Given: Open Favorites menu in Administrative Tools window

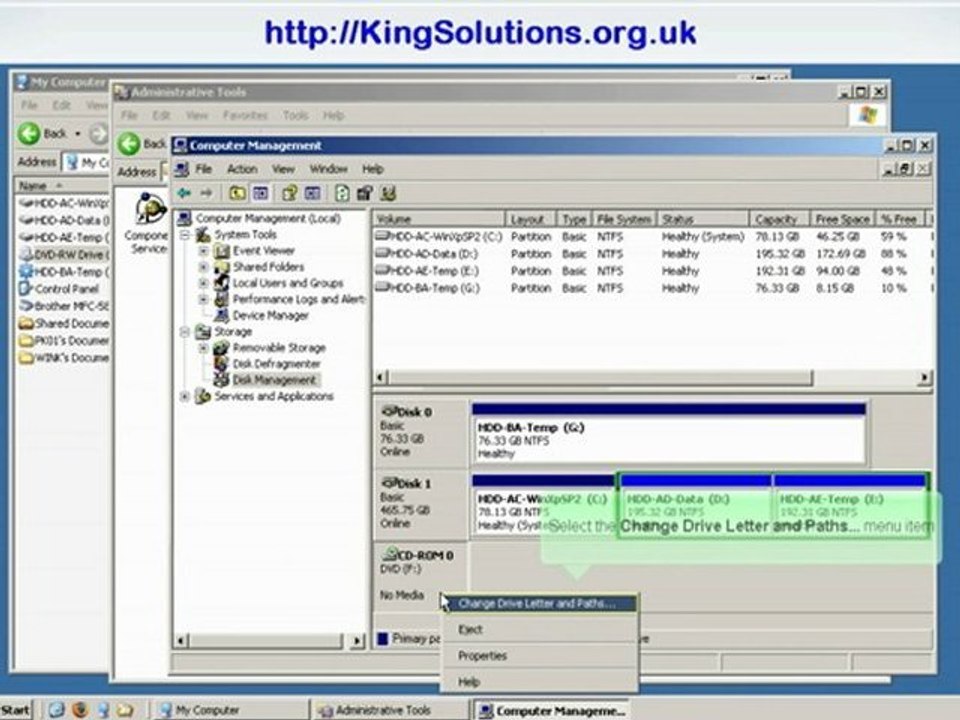Looking at the screenshot, I should 245,115.
